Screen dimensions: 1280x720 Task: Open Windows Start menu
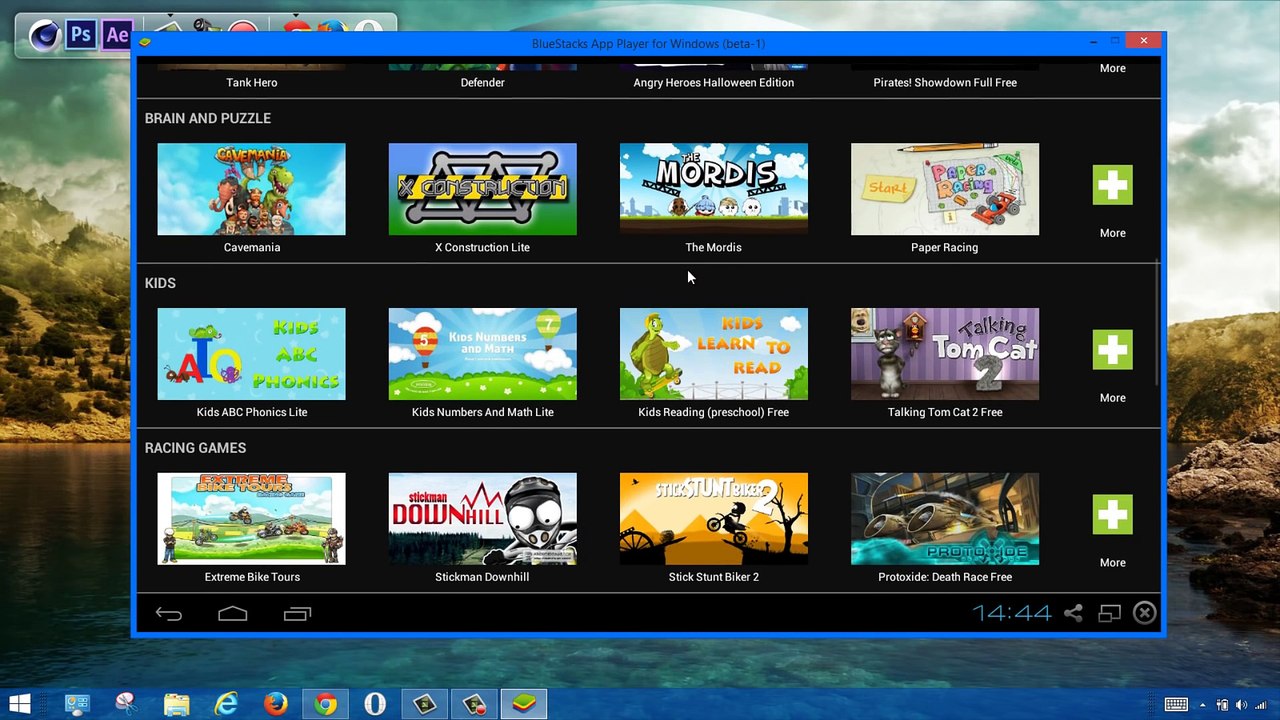pos(19,704)
